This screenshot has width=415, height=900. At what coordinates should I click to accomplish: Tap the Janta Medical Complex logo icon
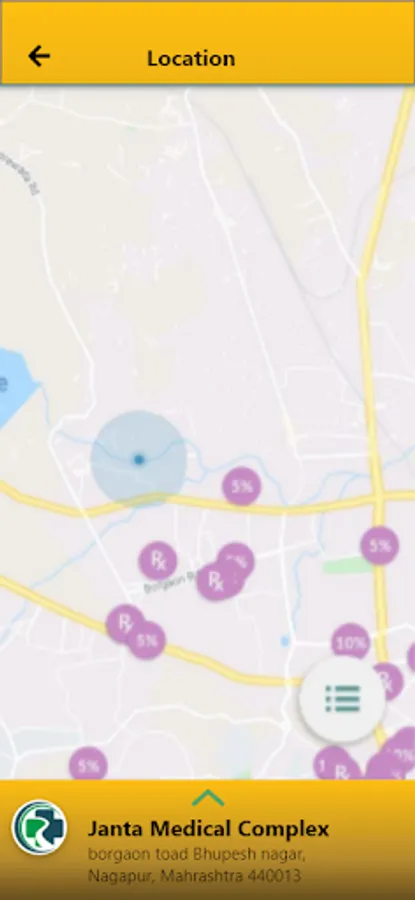pos(39,827)
